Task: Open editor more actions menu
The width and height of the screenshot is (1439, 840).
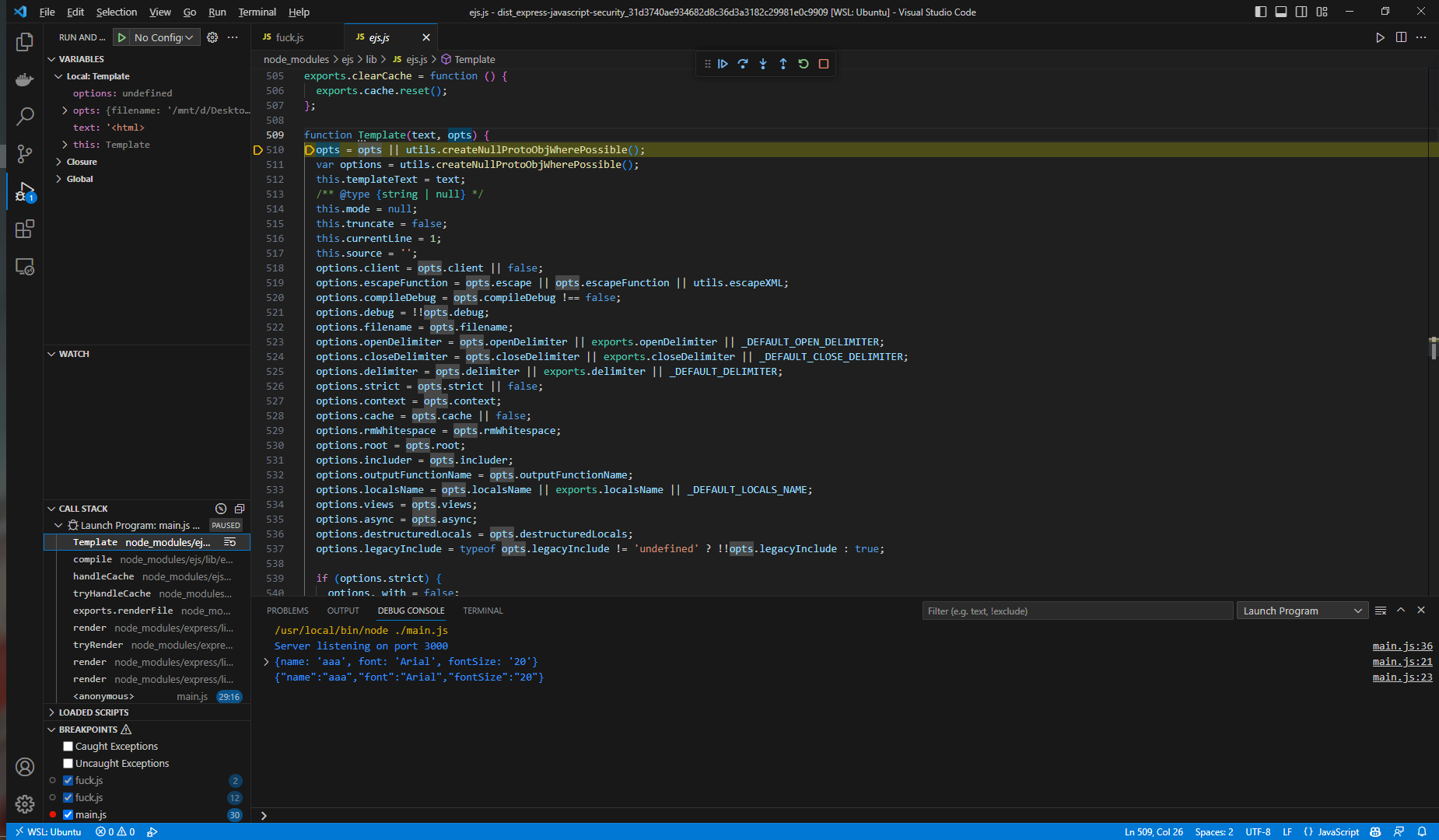Action: [1421, 37]
